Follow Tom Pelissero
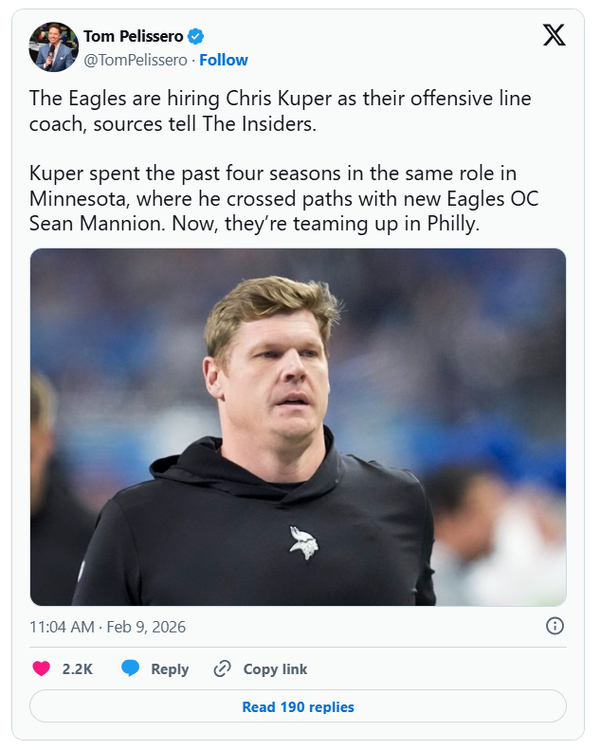 pyautogui.click(x=224, y=60)
